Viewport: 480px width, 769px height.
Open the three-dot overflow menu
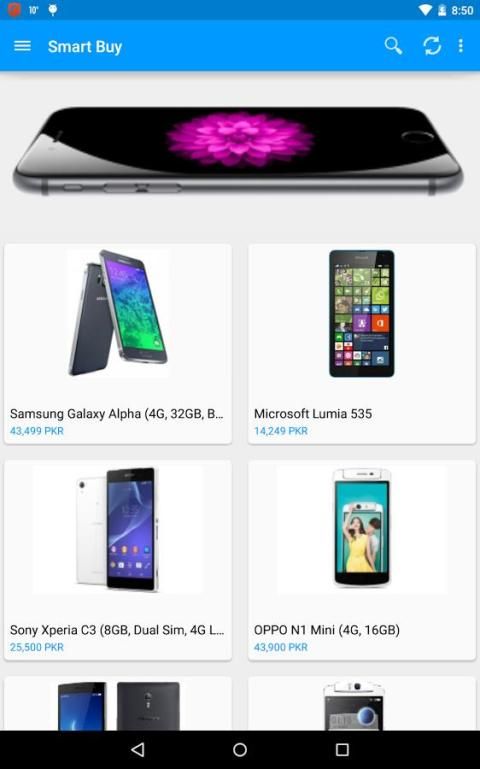coord(460,46)
